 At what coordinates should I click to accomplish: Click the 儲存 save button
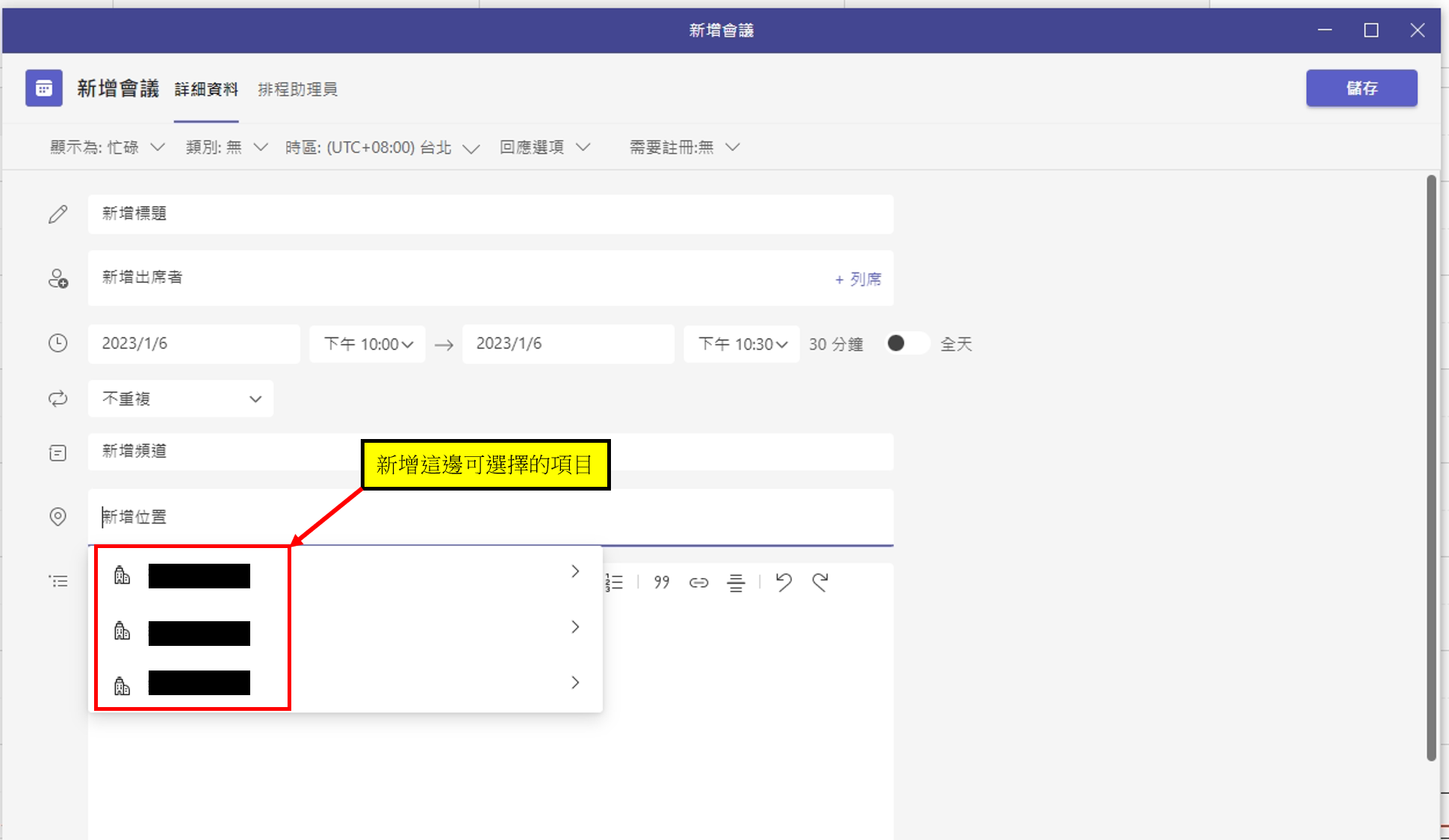click(1361, 88)
